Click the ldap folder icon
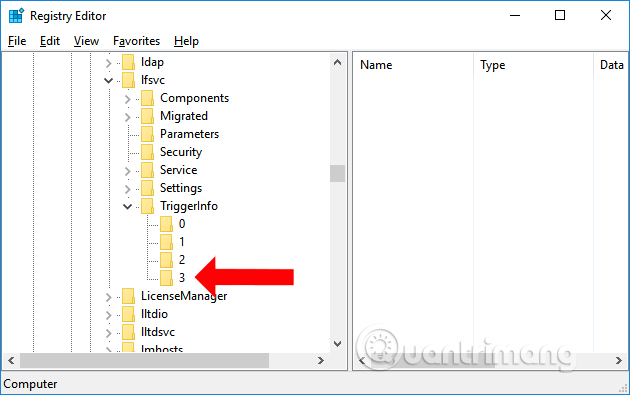Image resolution: width=630 pixels, height=395 pixels. click(x=129, y=62)
